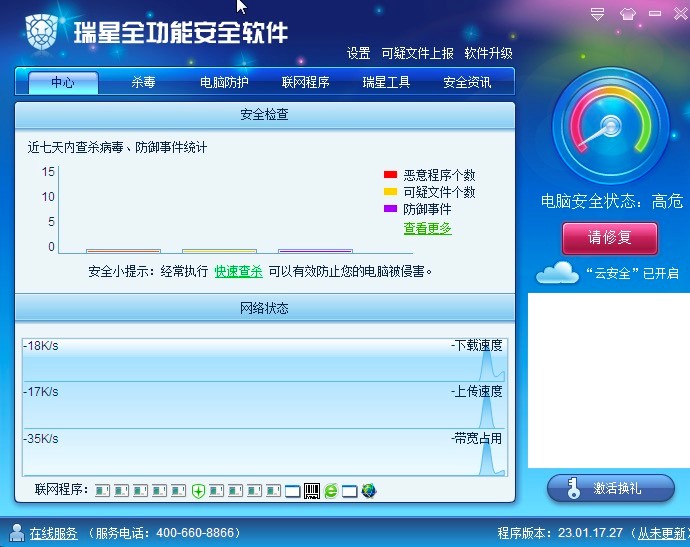This screenshot has width=690, height=547.
Task: Click the green shield program icon in 联网程序 row
Action: pyautogui.click(x=198, y=491)
